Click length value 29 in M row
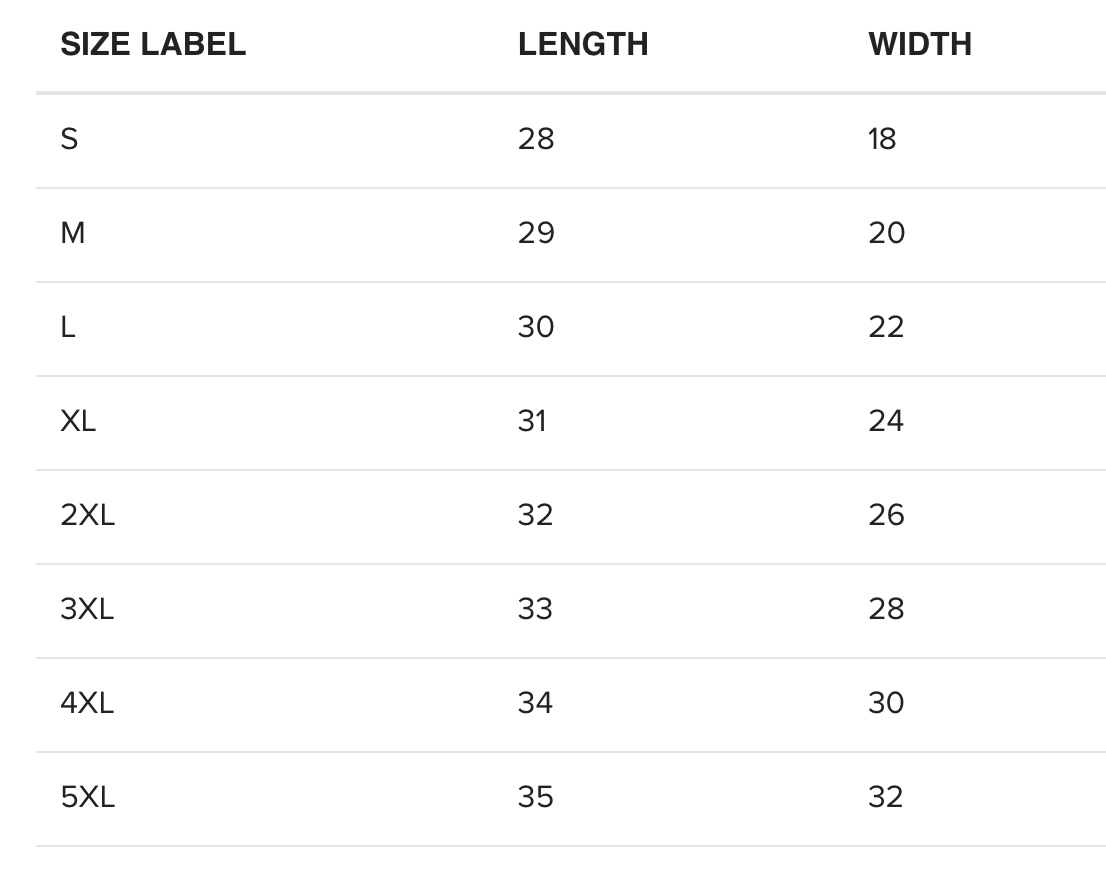The image size is (1106, 882). tap(536, 233)
